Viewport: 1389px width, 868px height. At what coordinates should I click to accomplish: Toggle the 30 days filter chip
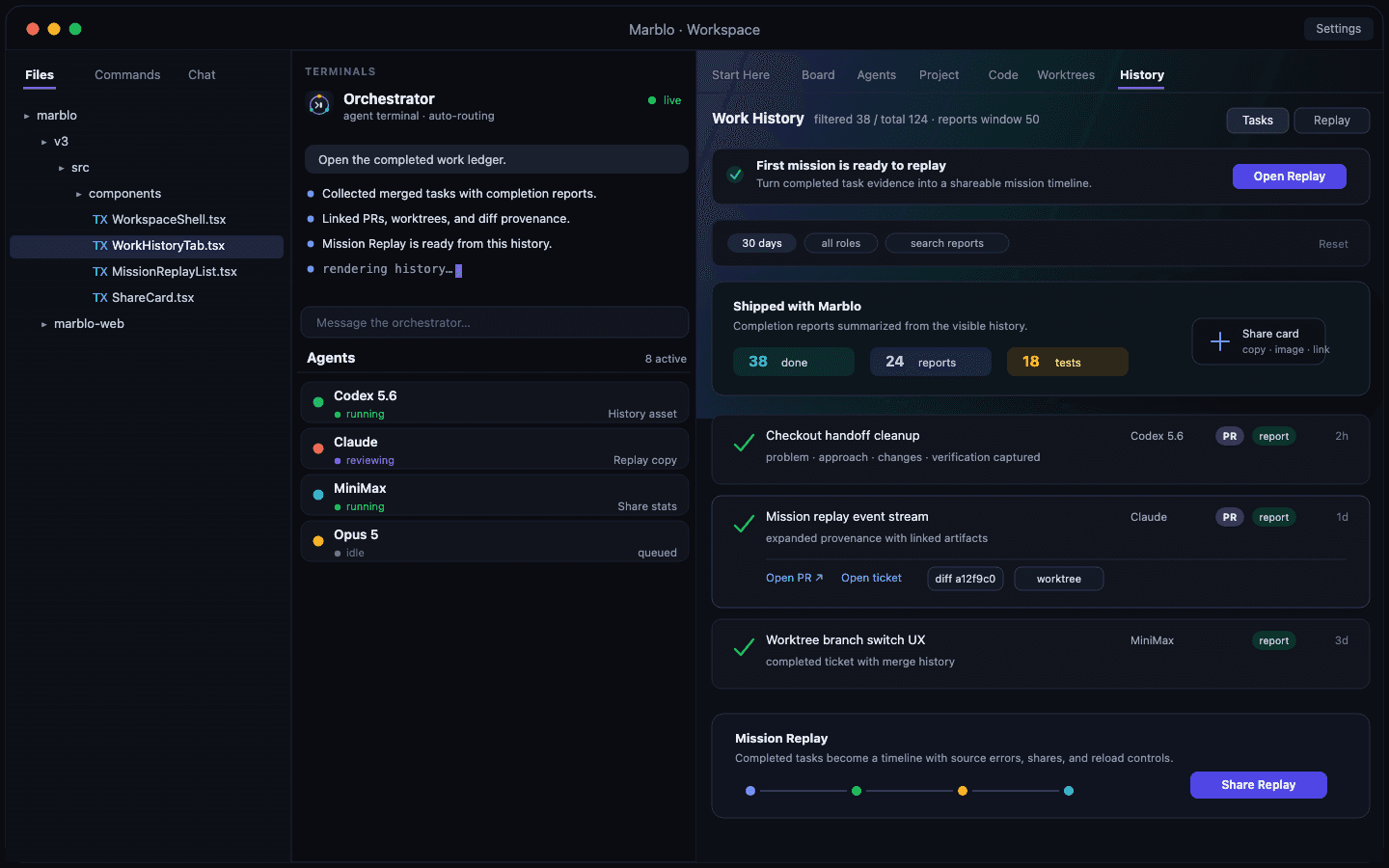(762, 243)
